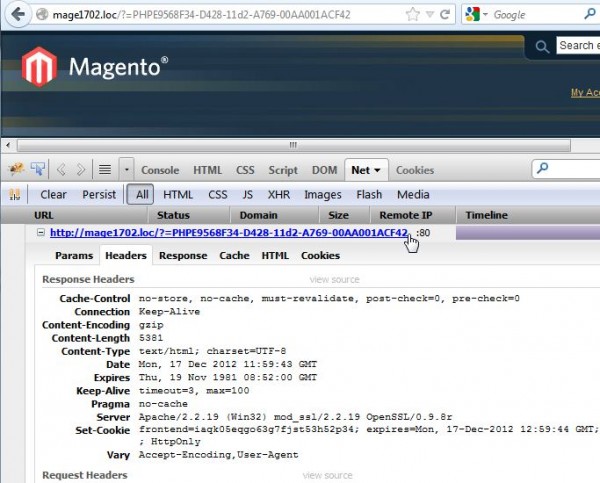Click Magento store search magnifier icon

pyautogui.click(x=542, y=47)
